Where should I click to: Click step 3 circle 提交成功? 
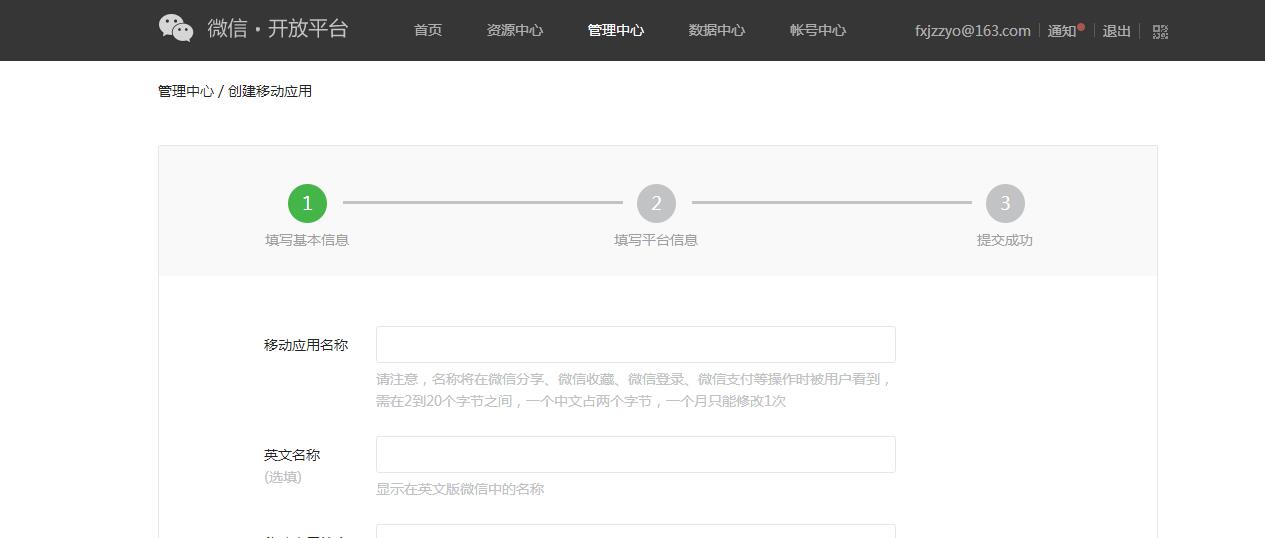(x=1005, y=203)
